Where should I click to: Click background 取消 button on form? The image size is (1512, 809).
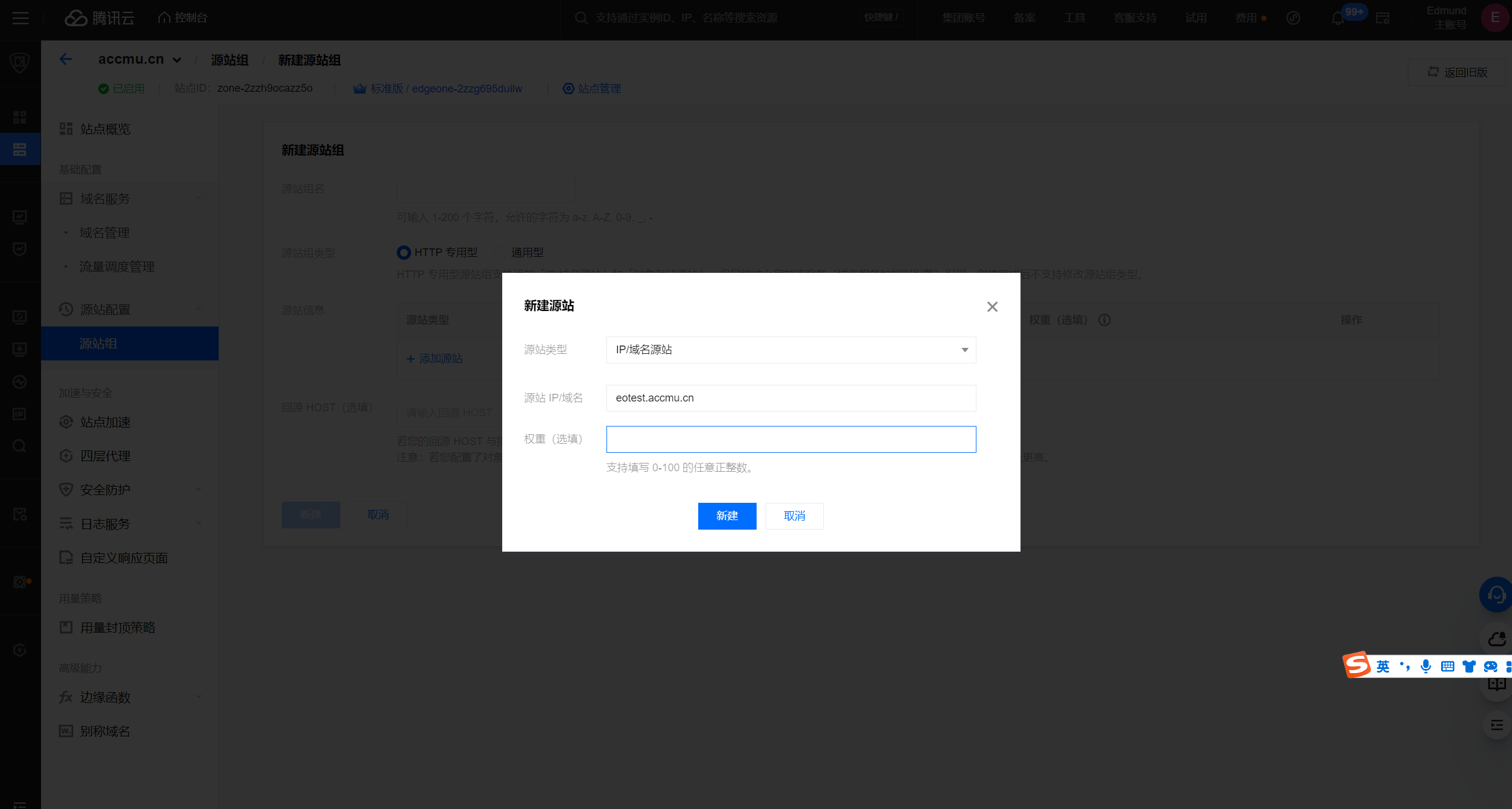[x=378, y=515]
